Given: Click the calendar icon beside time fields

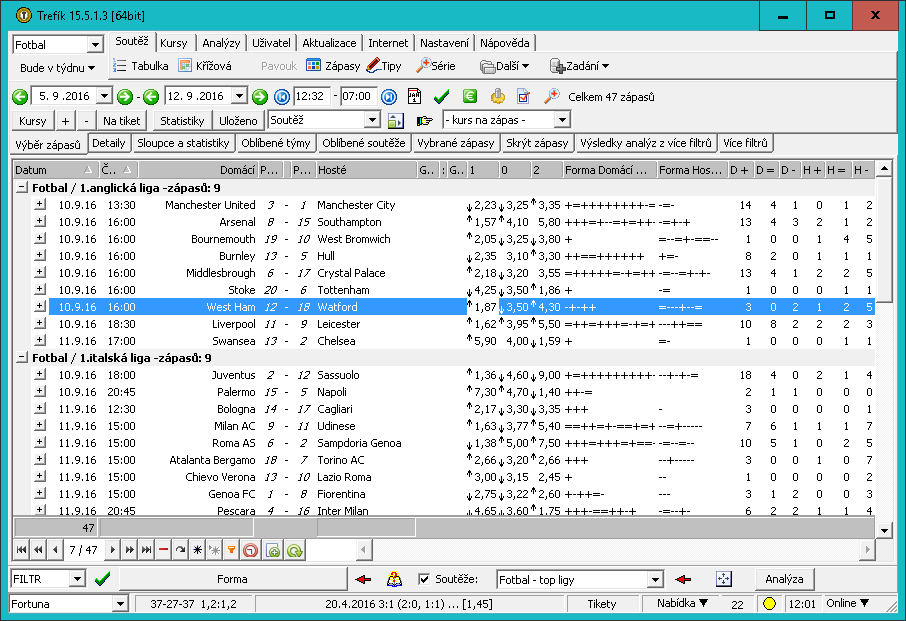Looking at the screenshot, I should coord(414,97).
